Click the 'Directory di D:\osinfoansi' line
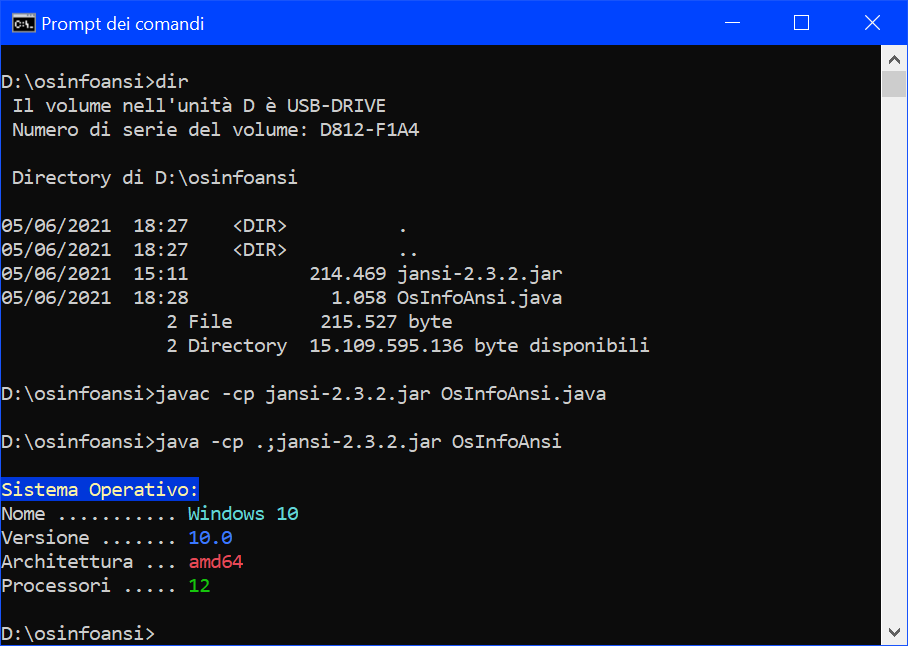The height and width of the screenshot is (646, 908). pyautogui.click(x=155, y=177)
